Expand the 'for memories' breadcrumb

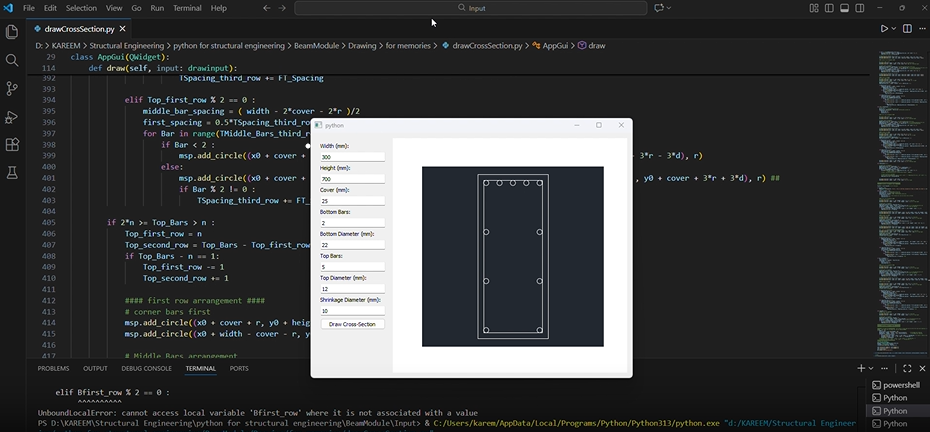(408, 45)
